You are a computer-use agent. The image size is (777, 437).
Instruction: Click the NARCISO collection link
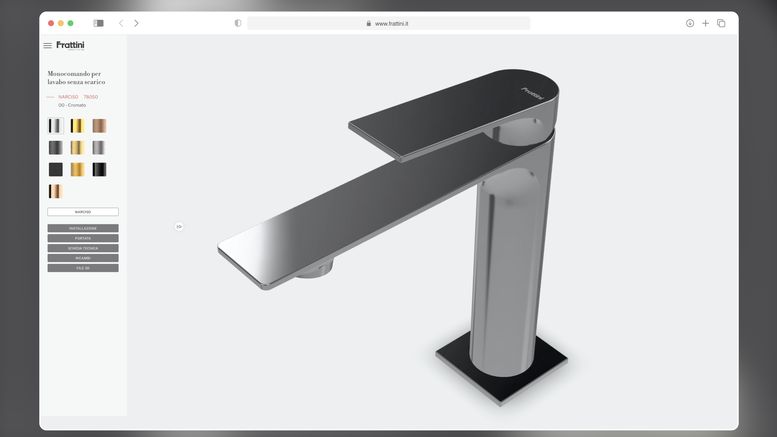coord(68,97)
